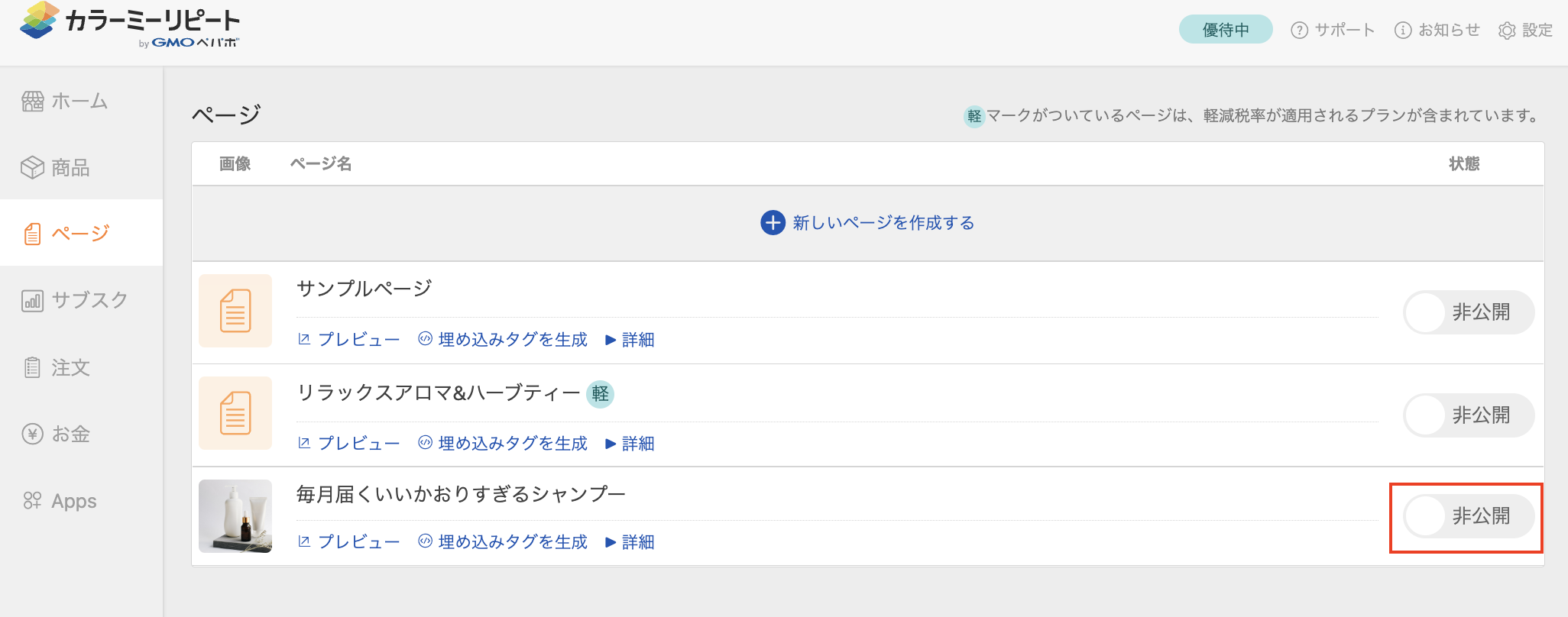Open プレビュー for サンプルページ

tap(349, 340)
